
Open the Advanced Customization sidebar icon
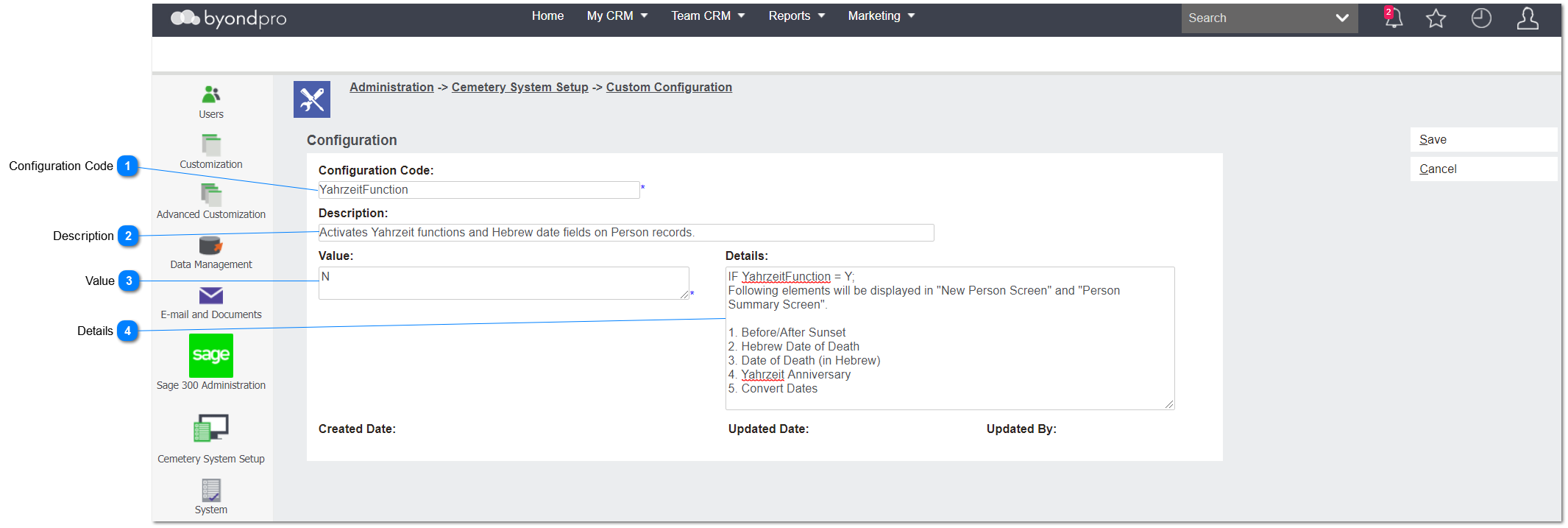tap(211, 194)
